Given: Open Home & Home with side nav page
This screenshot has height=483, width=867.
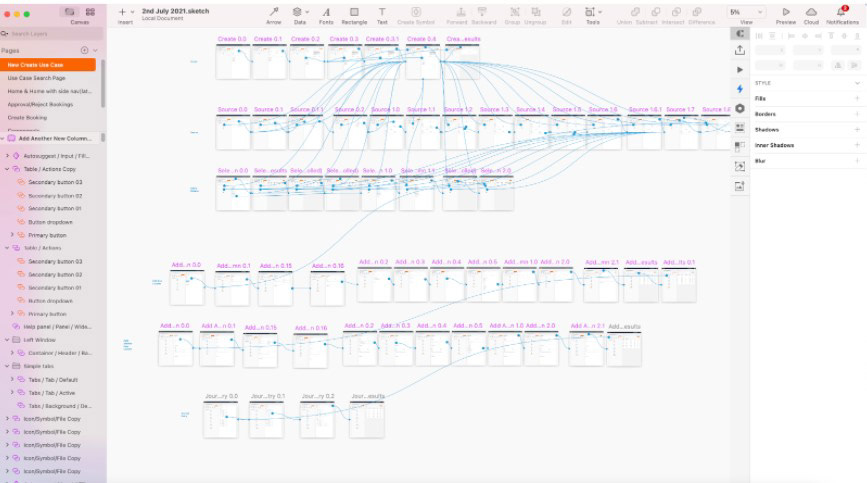Looking at the screenshot, I should click(x=48, y=91).
